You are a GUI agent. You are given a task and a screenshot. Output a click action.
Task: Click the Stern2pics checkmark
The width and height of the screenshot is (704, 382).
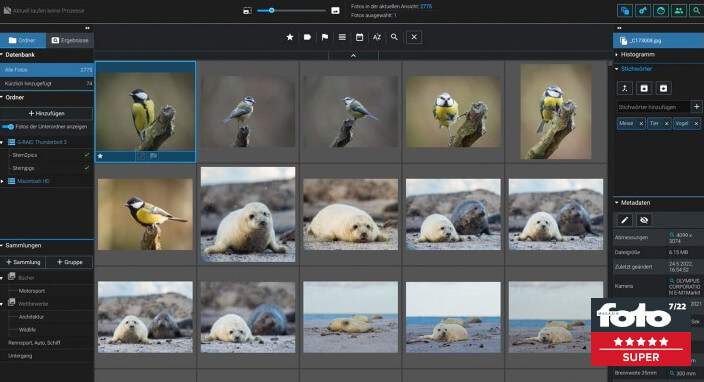tap(87, 155)
